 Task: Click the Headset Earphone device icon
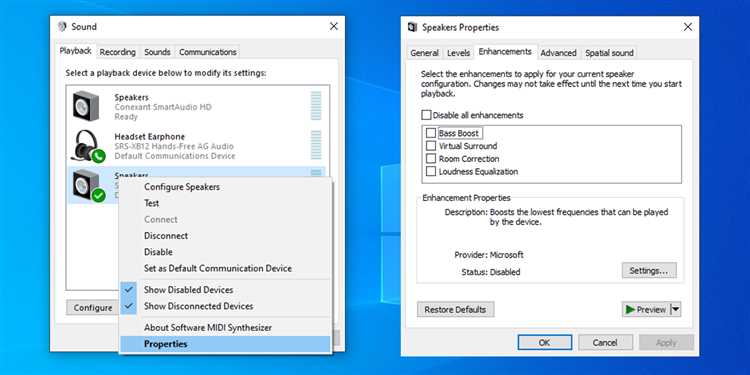88,146
